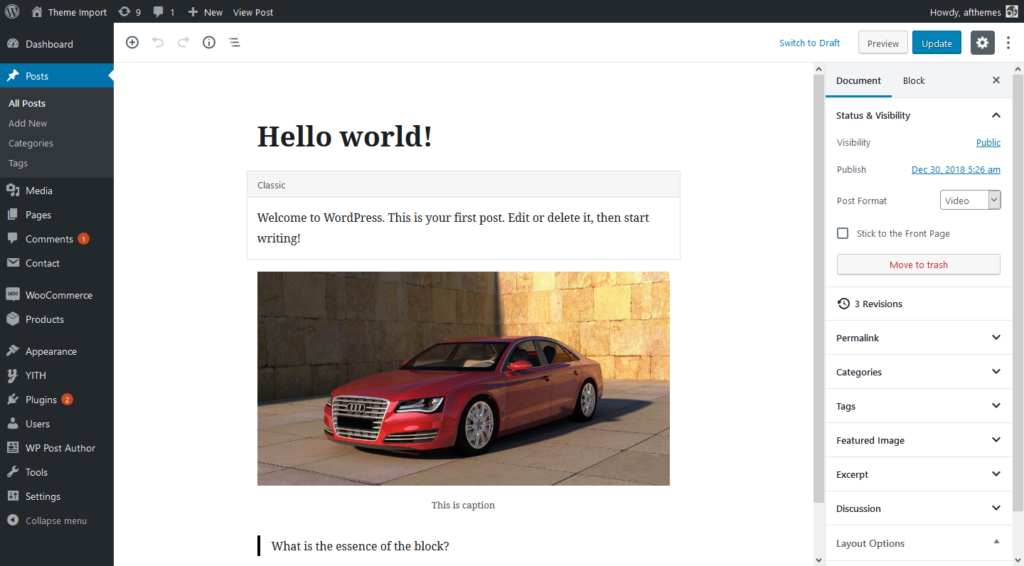Image resolution: width=1024 pixels, height=566 pixels.
Task: Open the content structure info icon
Action: pos(209,43)
